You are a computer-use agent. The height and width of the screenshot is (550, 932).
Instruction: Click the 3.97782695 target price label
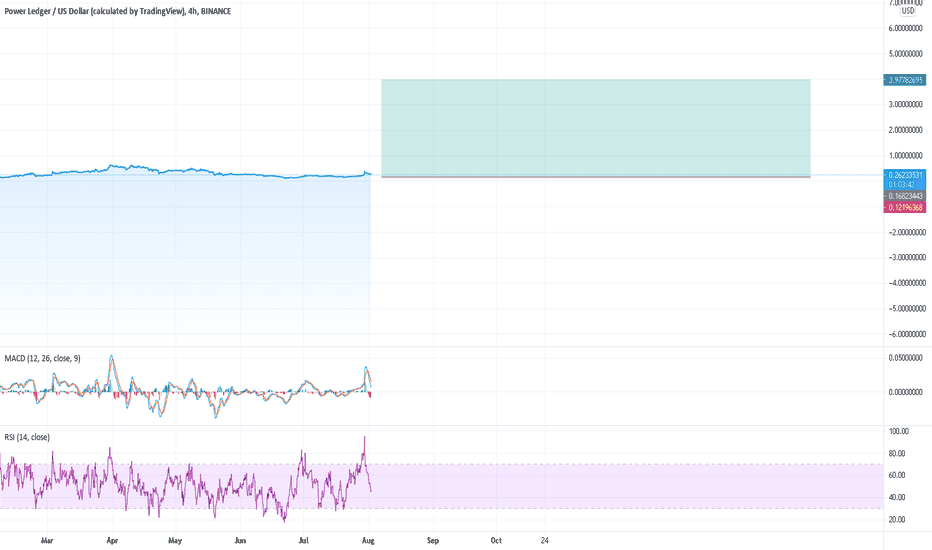(905, 80)
